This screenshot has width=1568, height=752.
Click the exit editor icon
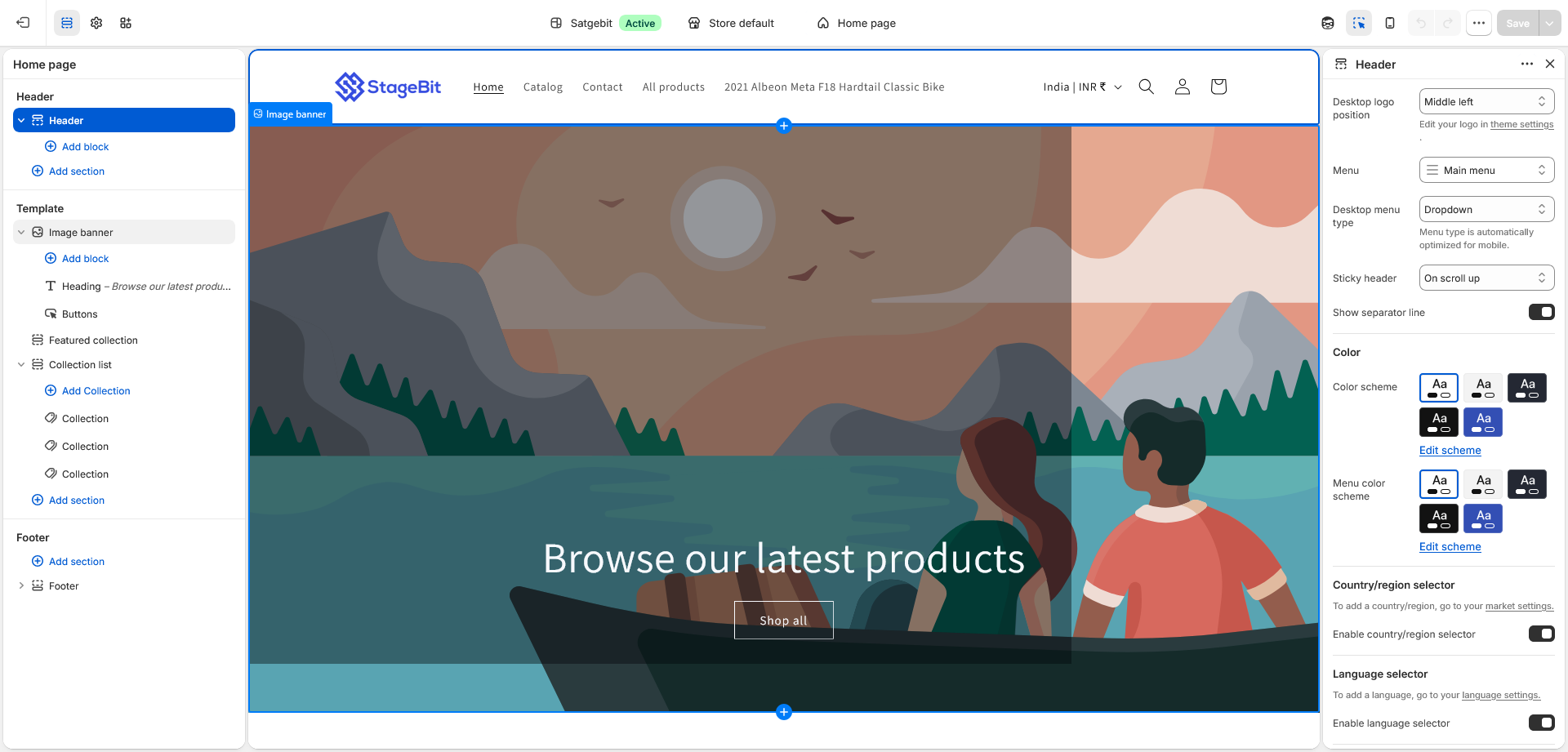[x=23, y=23]
